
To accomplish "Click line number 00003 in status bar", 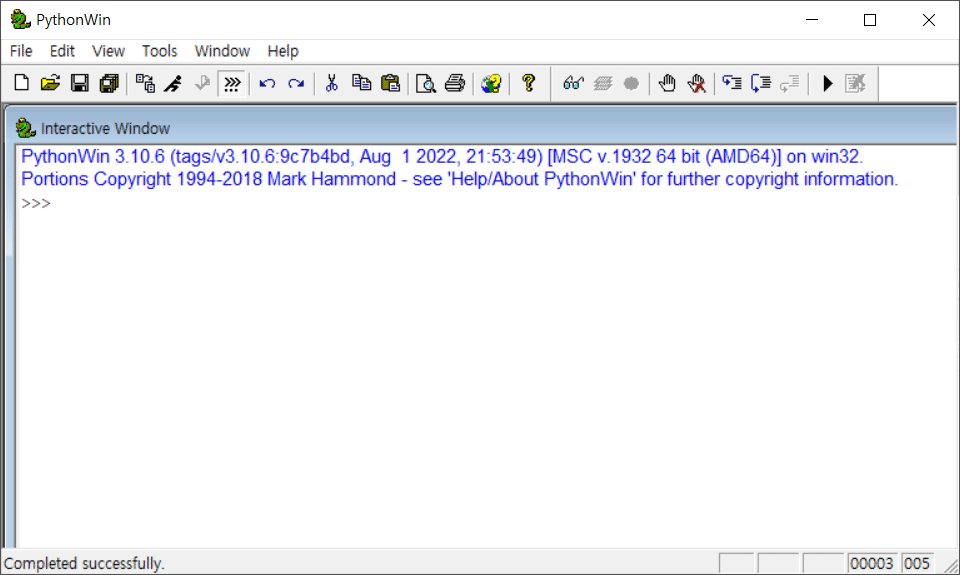I will coord(872,563).
